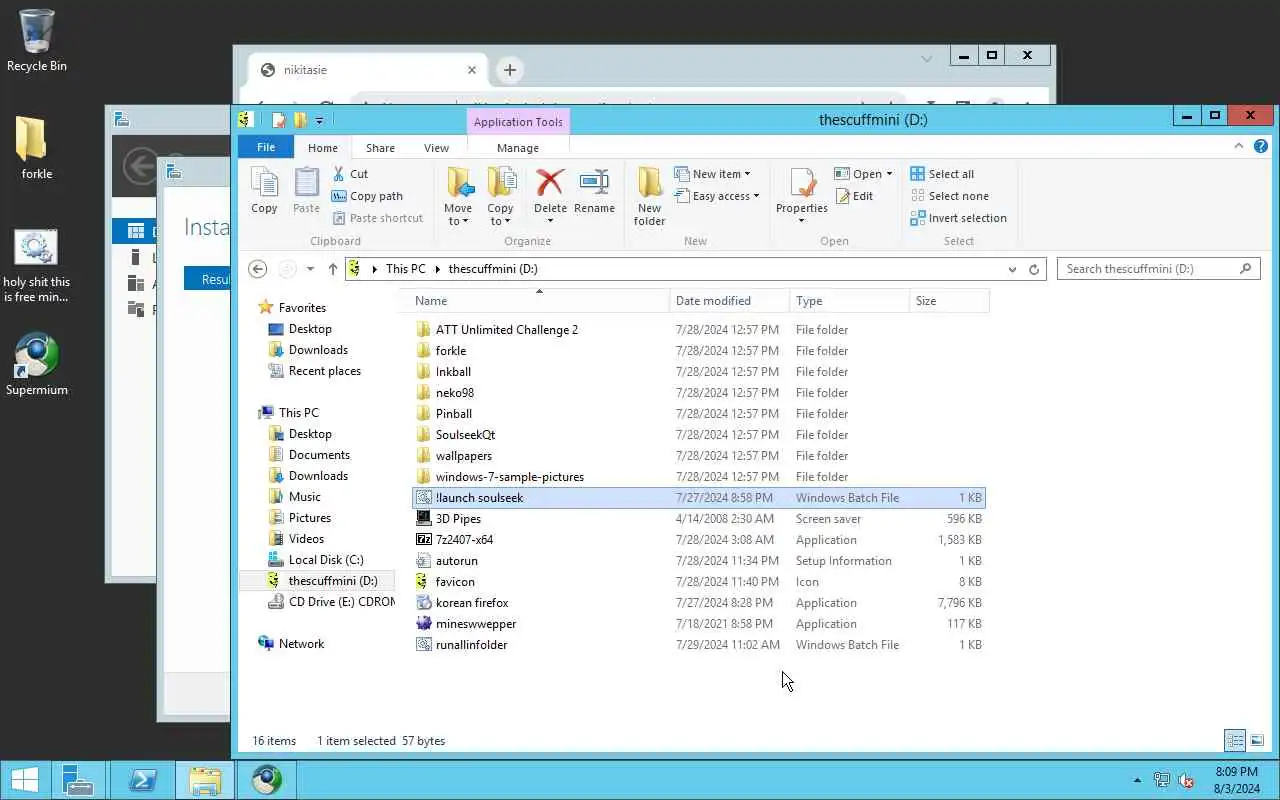
Task: Open a new tab in the browser window
Action: pos(510,70)
